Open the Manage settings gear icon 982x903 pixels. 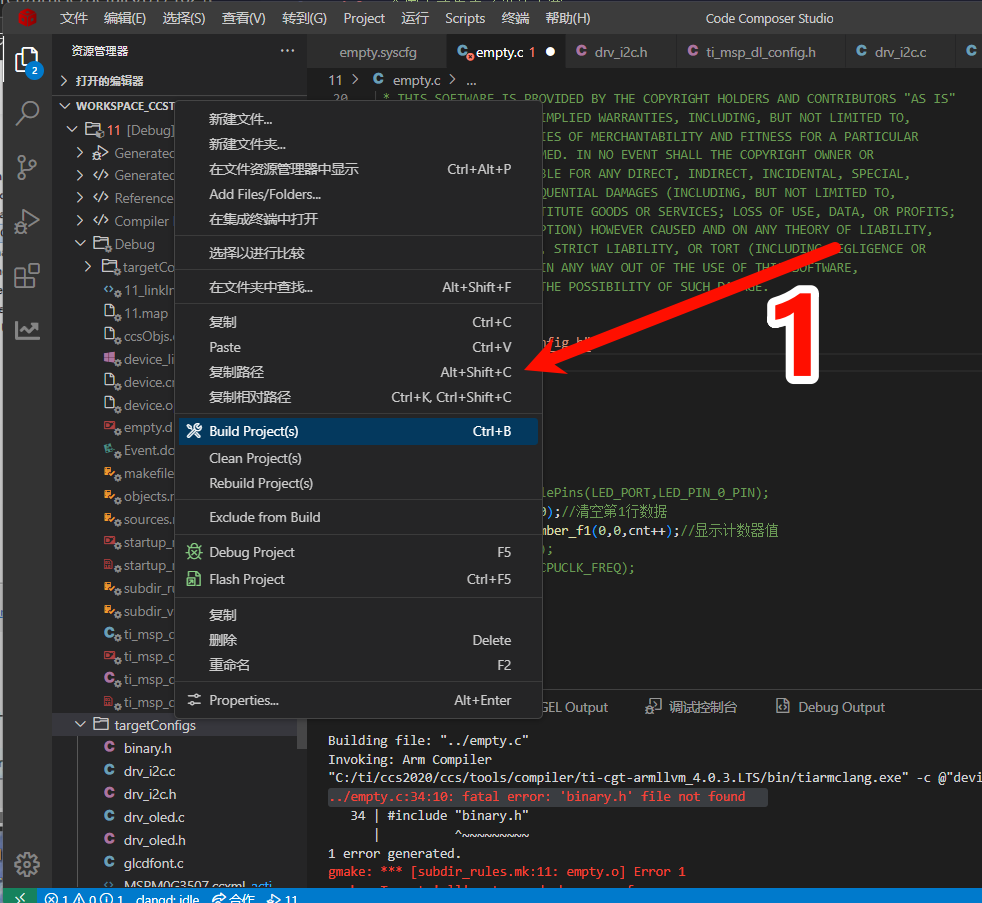tap(27, 864)
